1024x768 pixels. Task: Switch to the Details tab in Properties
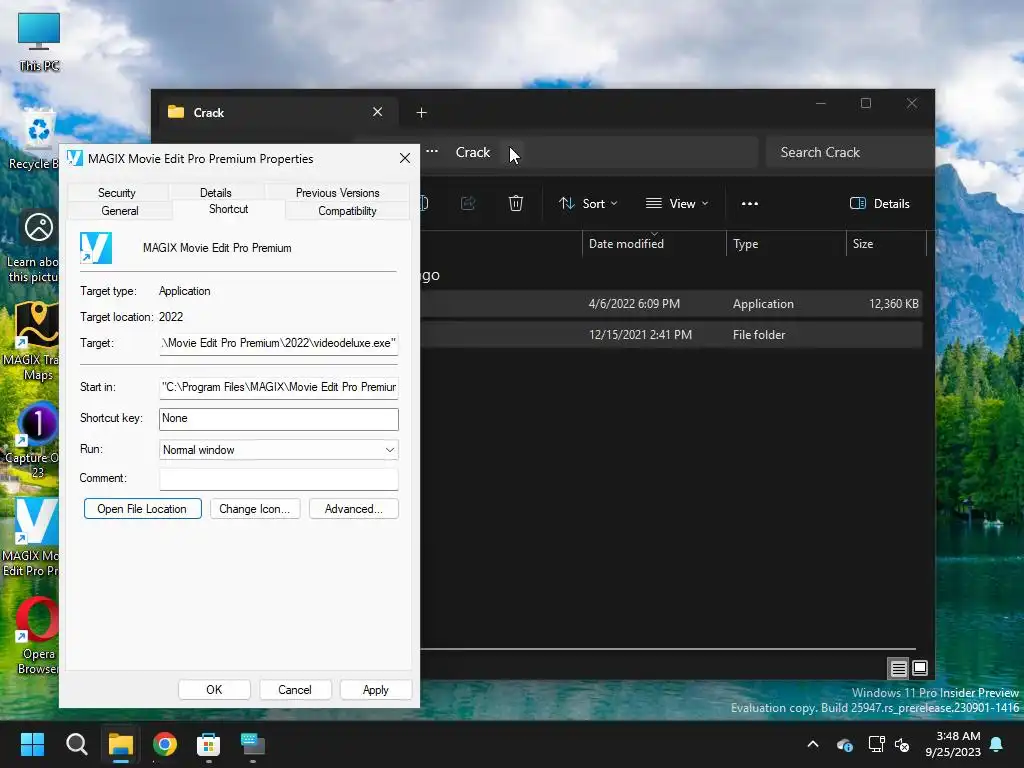(x=216, y=193)
